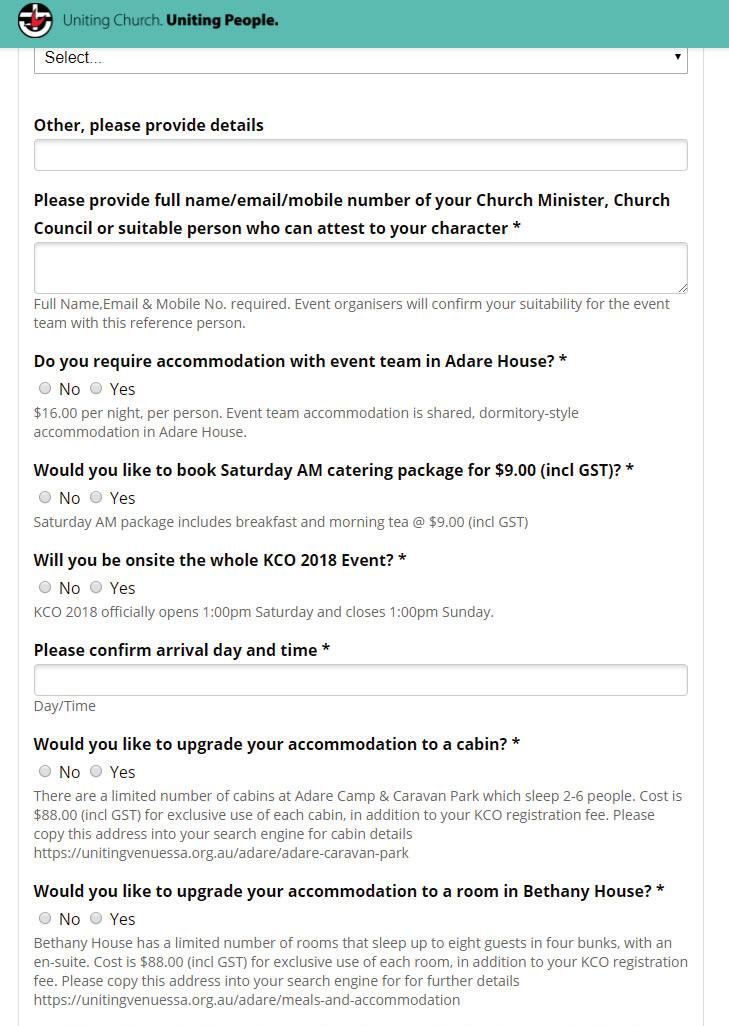The width and height of the screenshot is (729, 1026).
Task: Click the 'Uniting Church. Uniting People.' header text
Action: pyautogui.click(x=170, y=21)
